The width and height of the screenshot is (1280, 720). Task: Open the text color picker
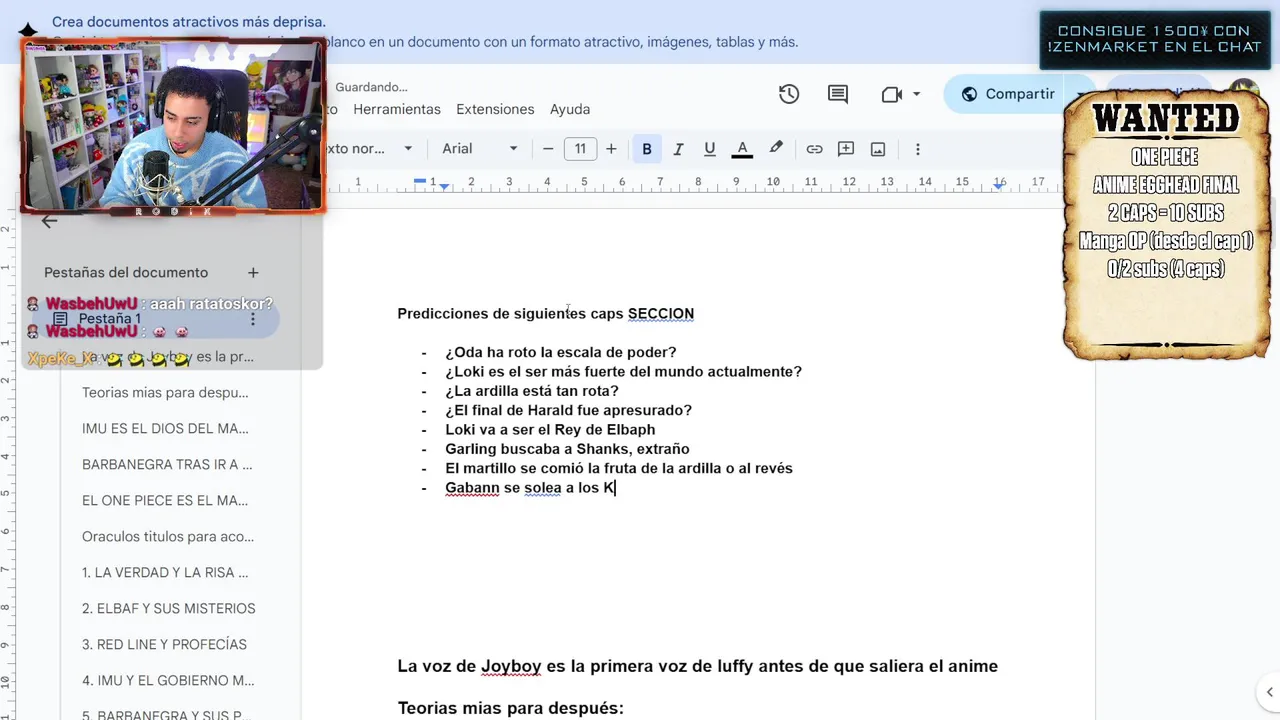742,149
